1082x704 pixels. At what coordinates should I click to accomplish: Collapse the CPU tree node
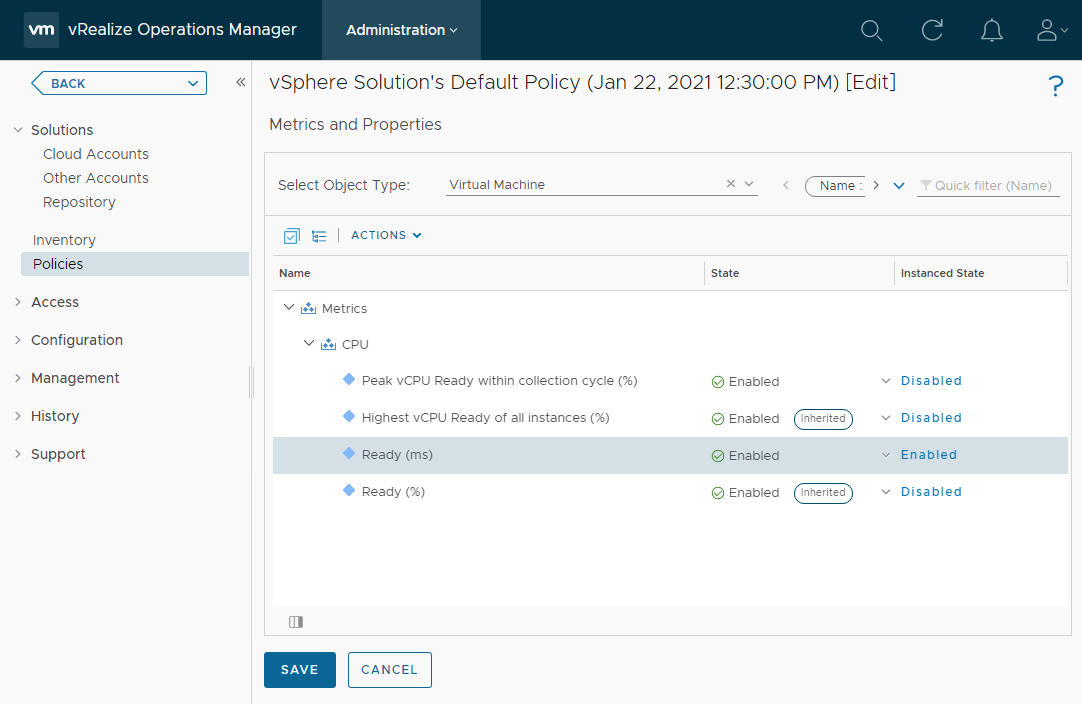(309, 344)
